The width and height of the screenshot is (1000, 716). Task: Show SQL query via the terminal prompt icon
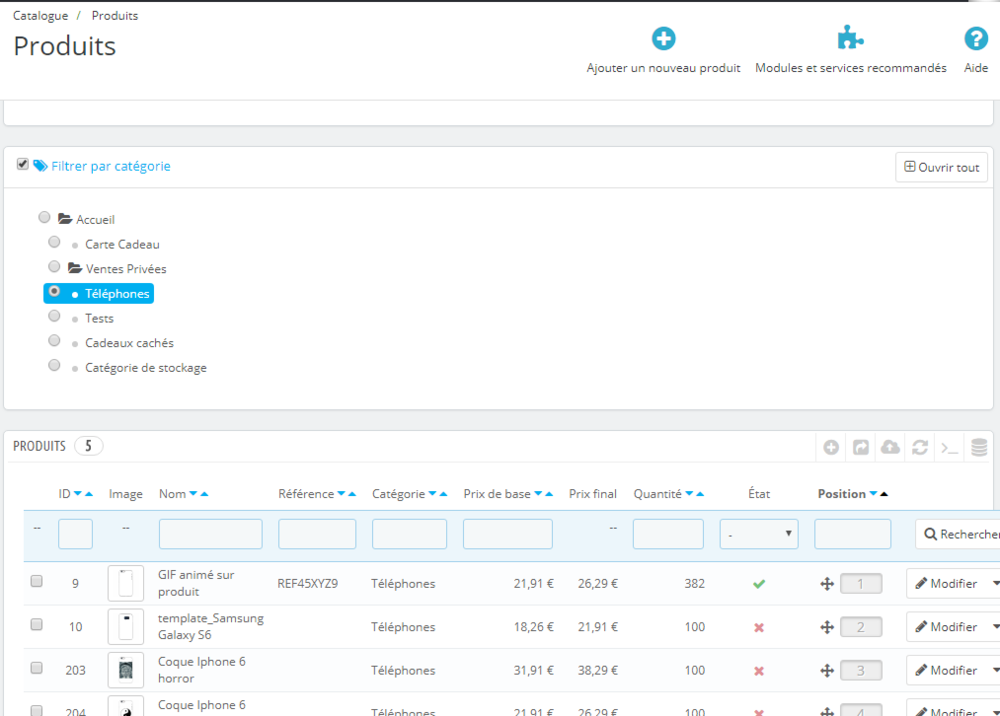[949, 447]
